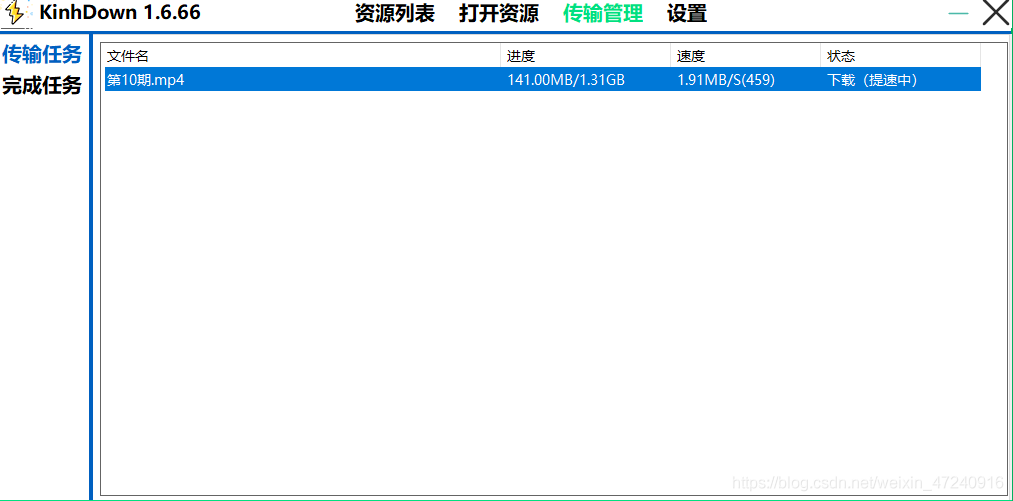1013x501 pixels.
Task: Show 传输任务 in the sidebar
Action: click(42, 55)
